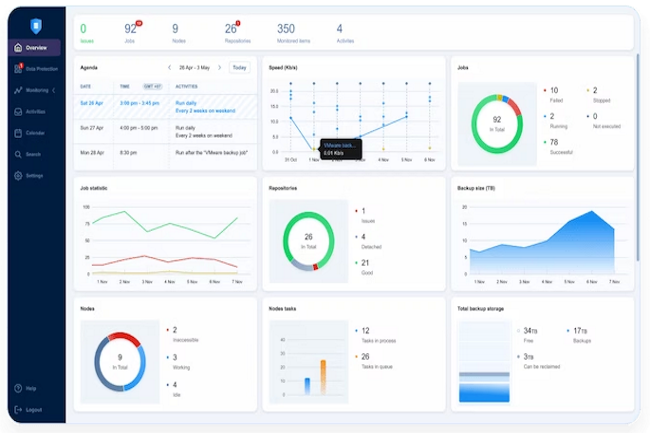Click the vertical scrollbar on the right

(x=636, y=150)
